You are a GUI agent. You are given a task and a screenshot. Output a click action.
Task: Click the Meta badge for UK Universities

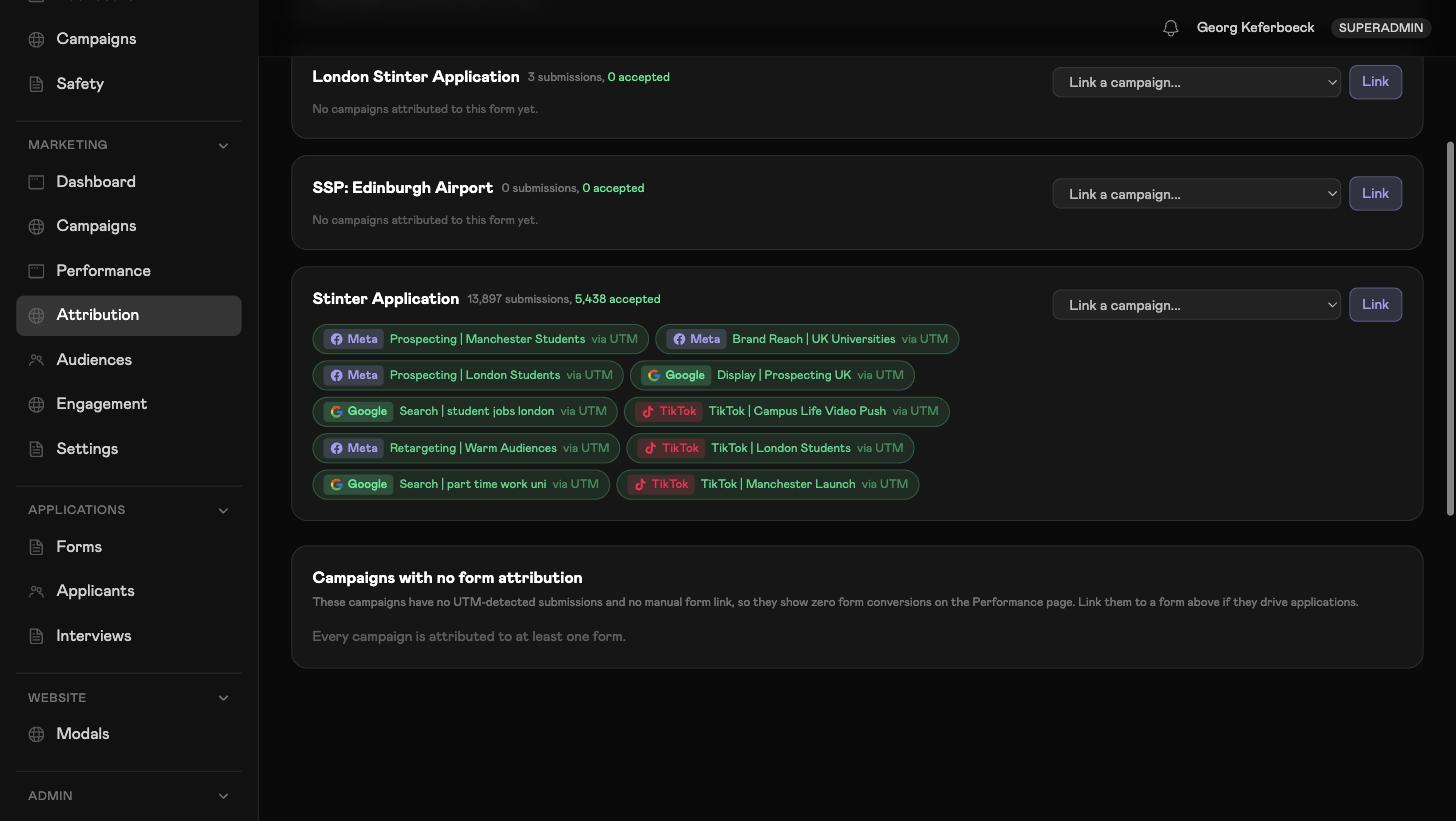point(696,339)
